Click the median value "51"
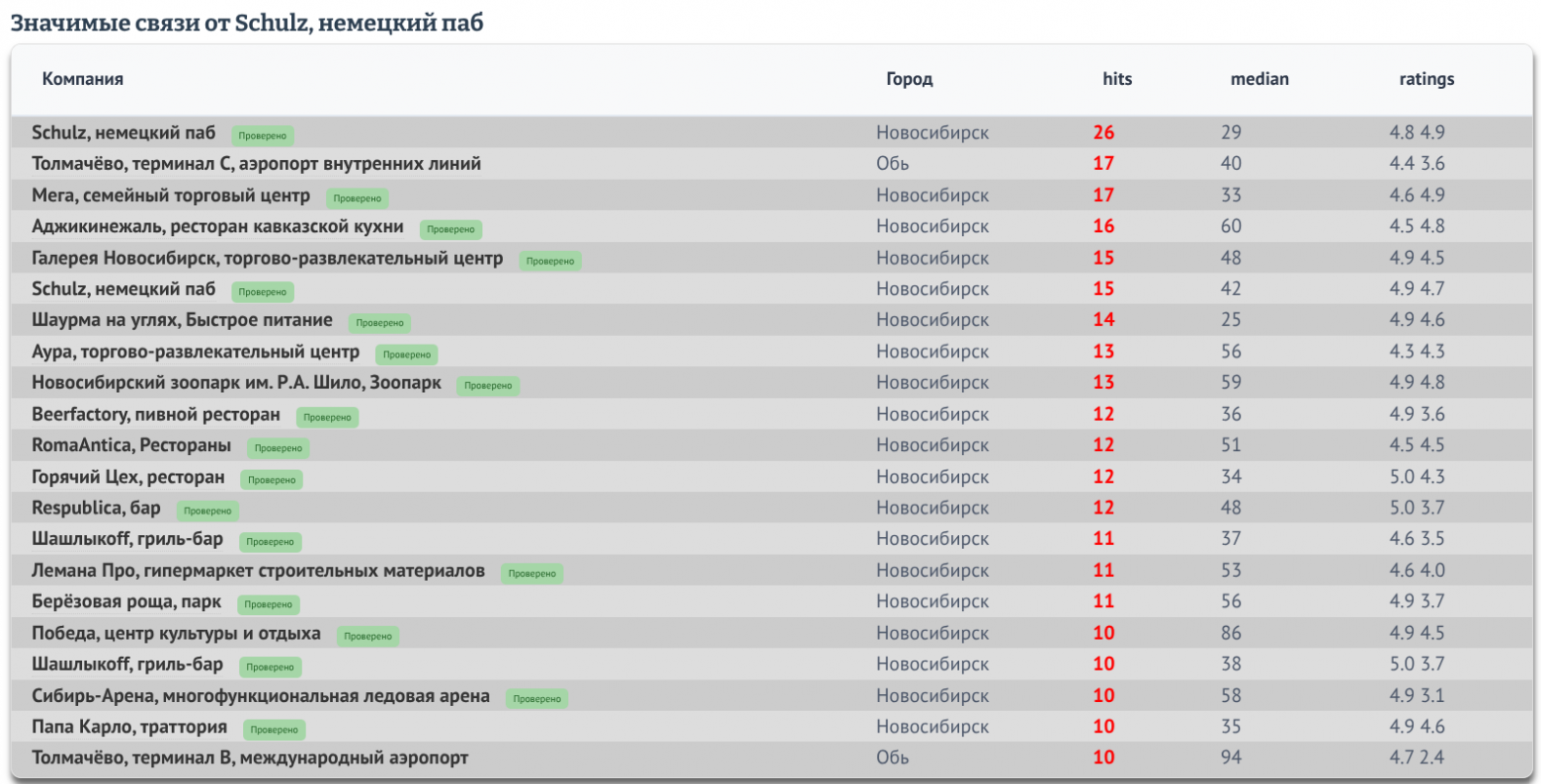1541x784 pixels. pos(1231,445)
